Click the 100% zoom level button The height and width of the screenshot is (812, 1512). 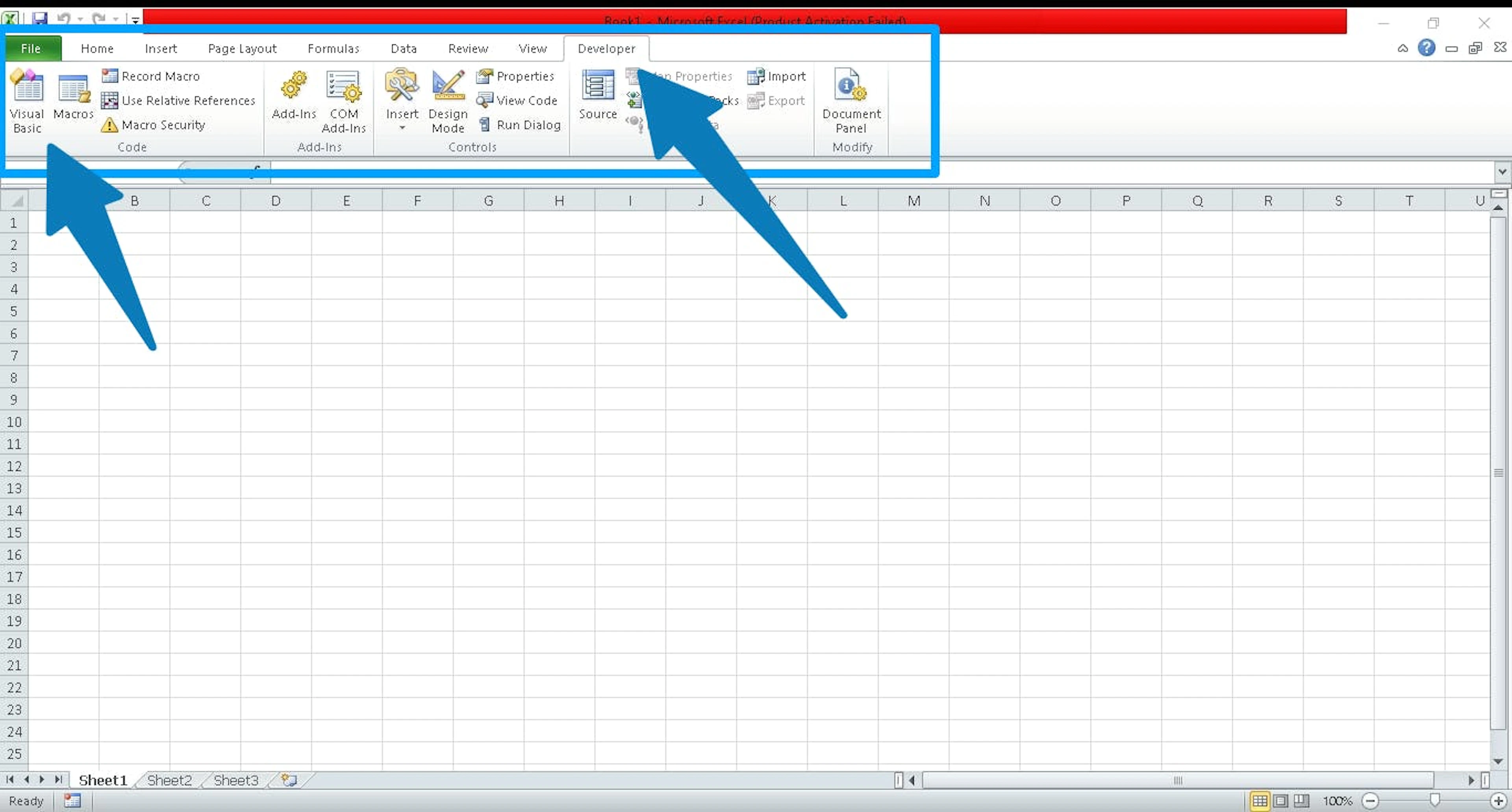pyautogui.click(x=1337, y=801)
